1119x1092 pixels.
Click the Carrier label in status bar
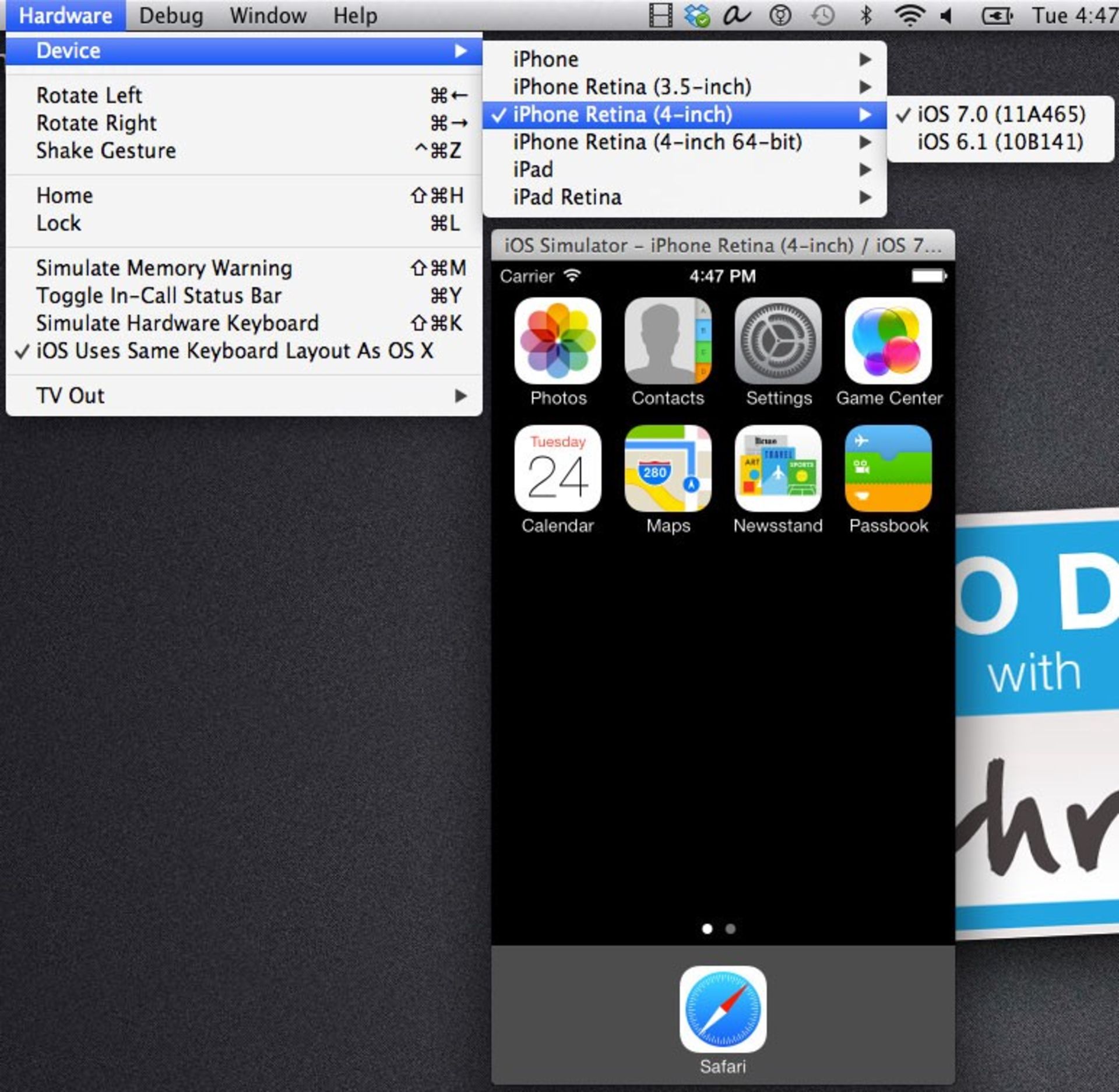(x=527, y=276)
